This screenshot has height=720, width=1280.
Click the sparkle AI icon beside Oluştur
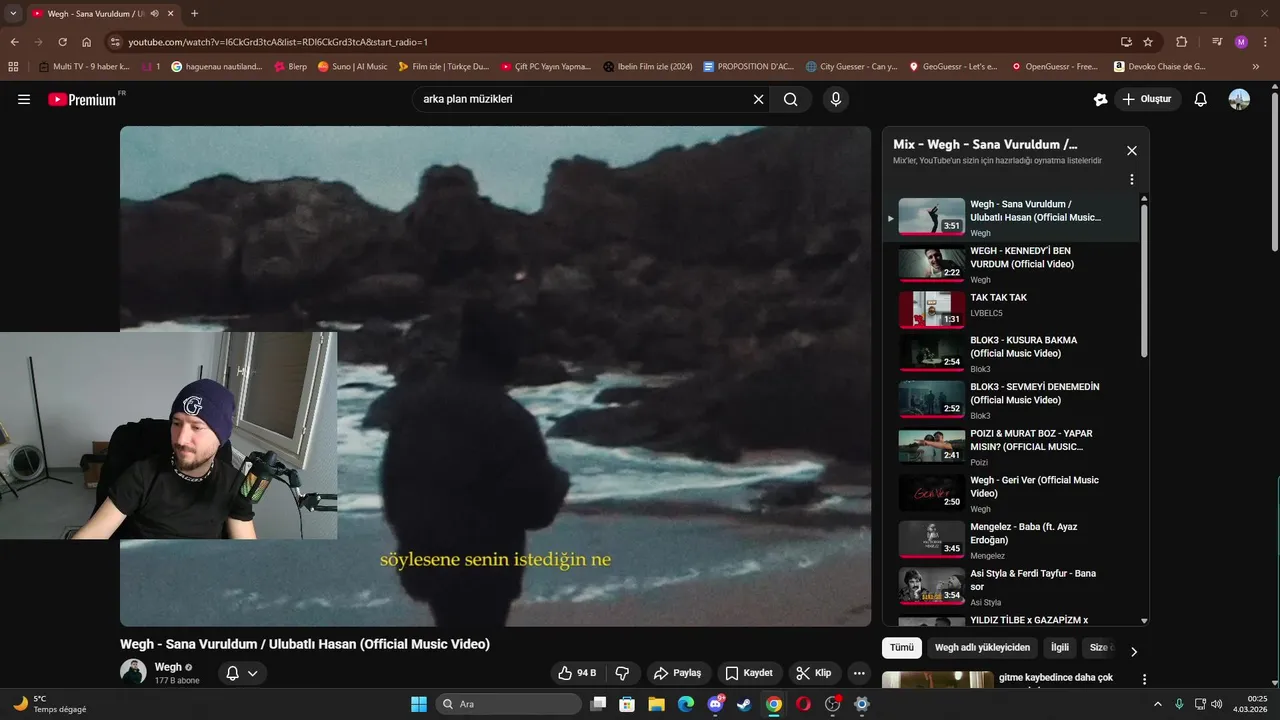[x=1100, y=99]
